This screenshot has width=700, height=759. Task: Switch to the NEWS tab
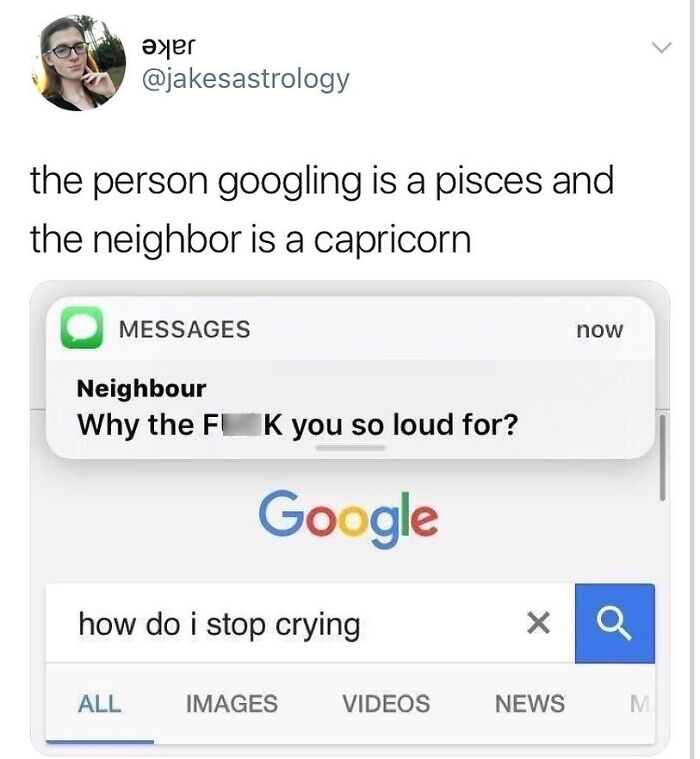(530, 704)
